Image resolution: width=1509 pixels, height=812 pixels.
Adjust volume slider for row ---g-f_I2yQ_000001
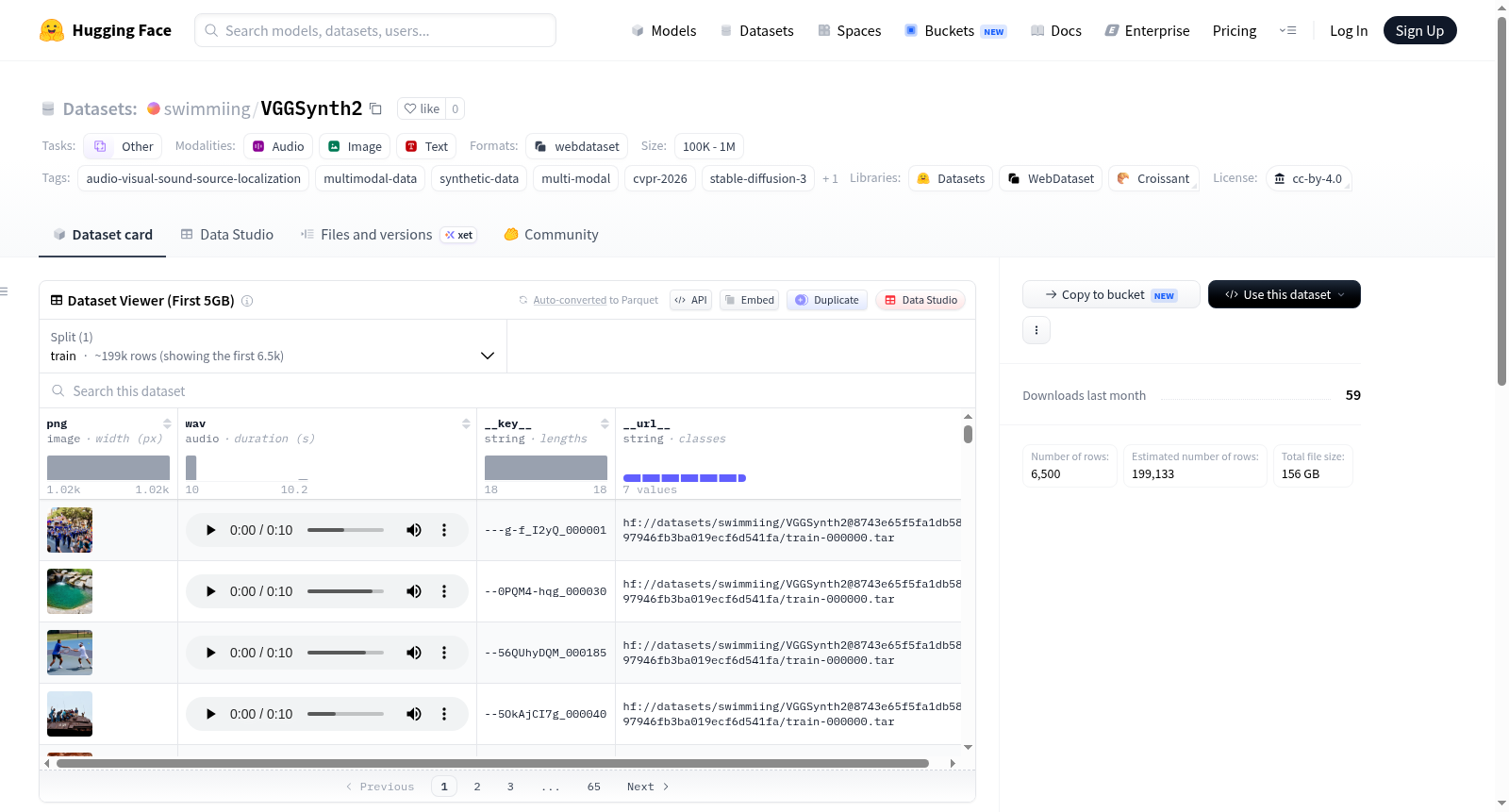tap(345, 530)
